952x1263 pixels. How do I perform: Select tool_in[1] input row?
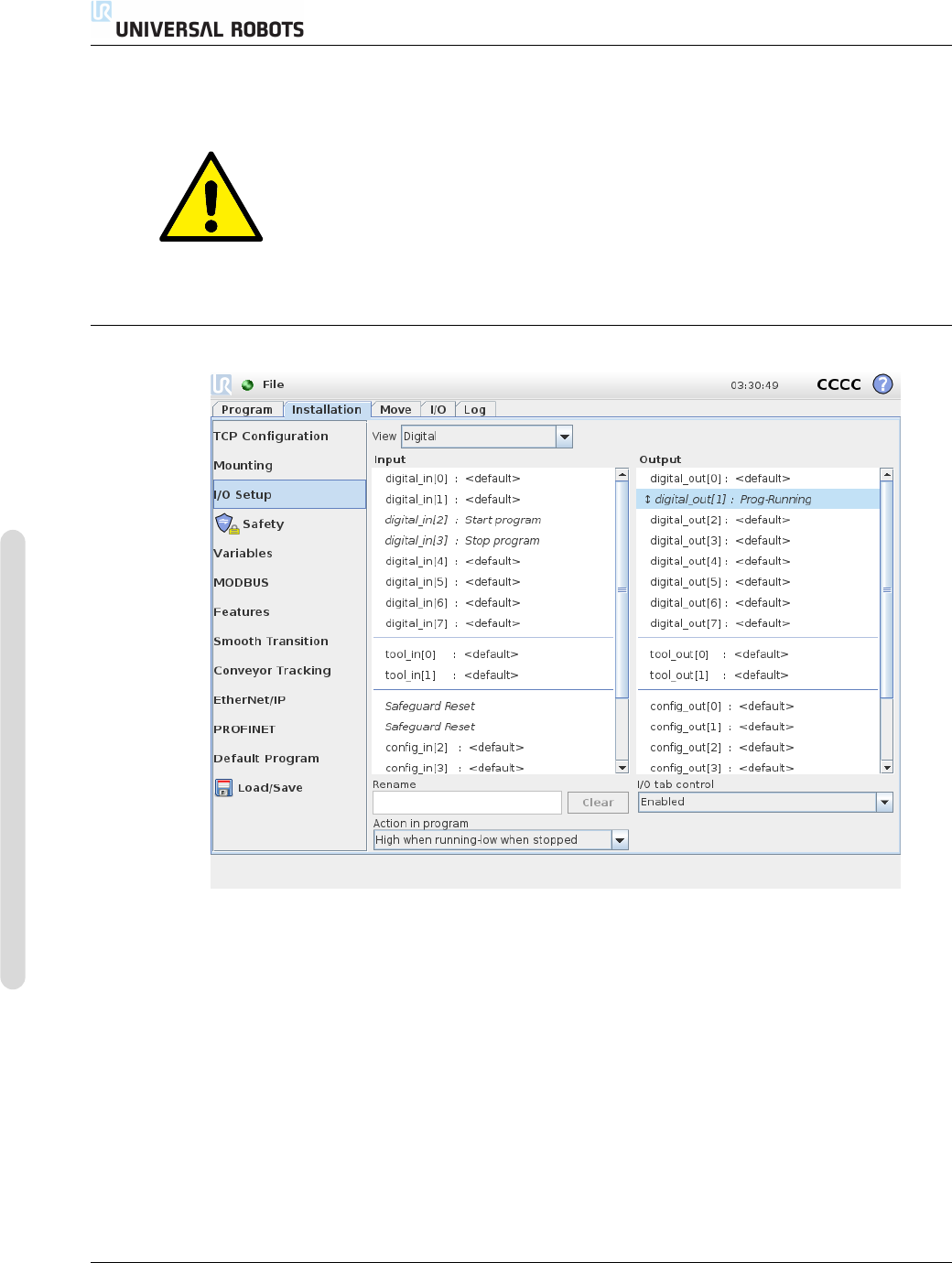(493, 675)
